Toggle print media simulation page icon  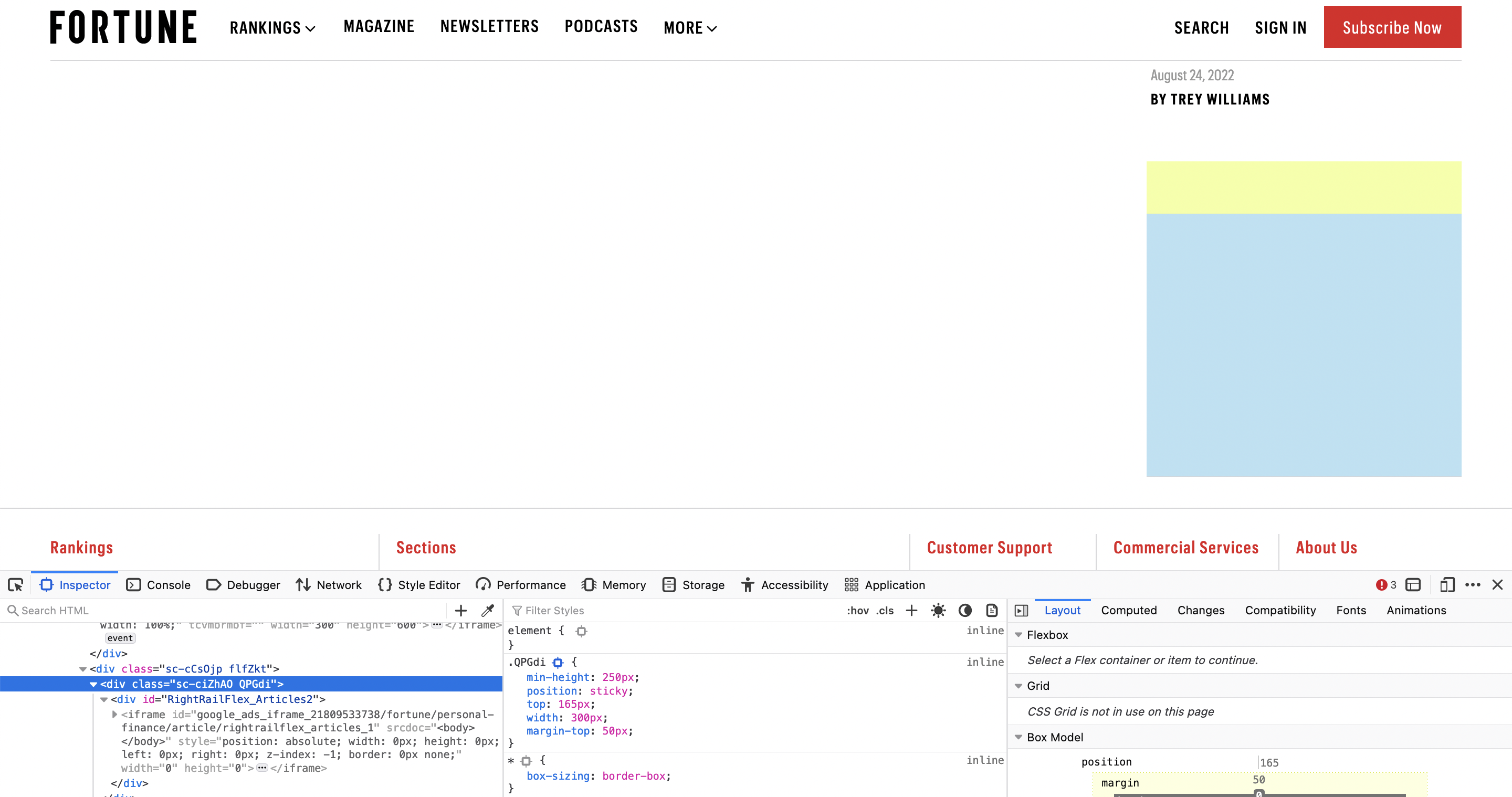(x=992, y=611)
